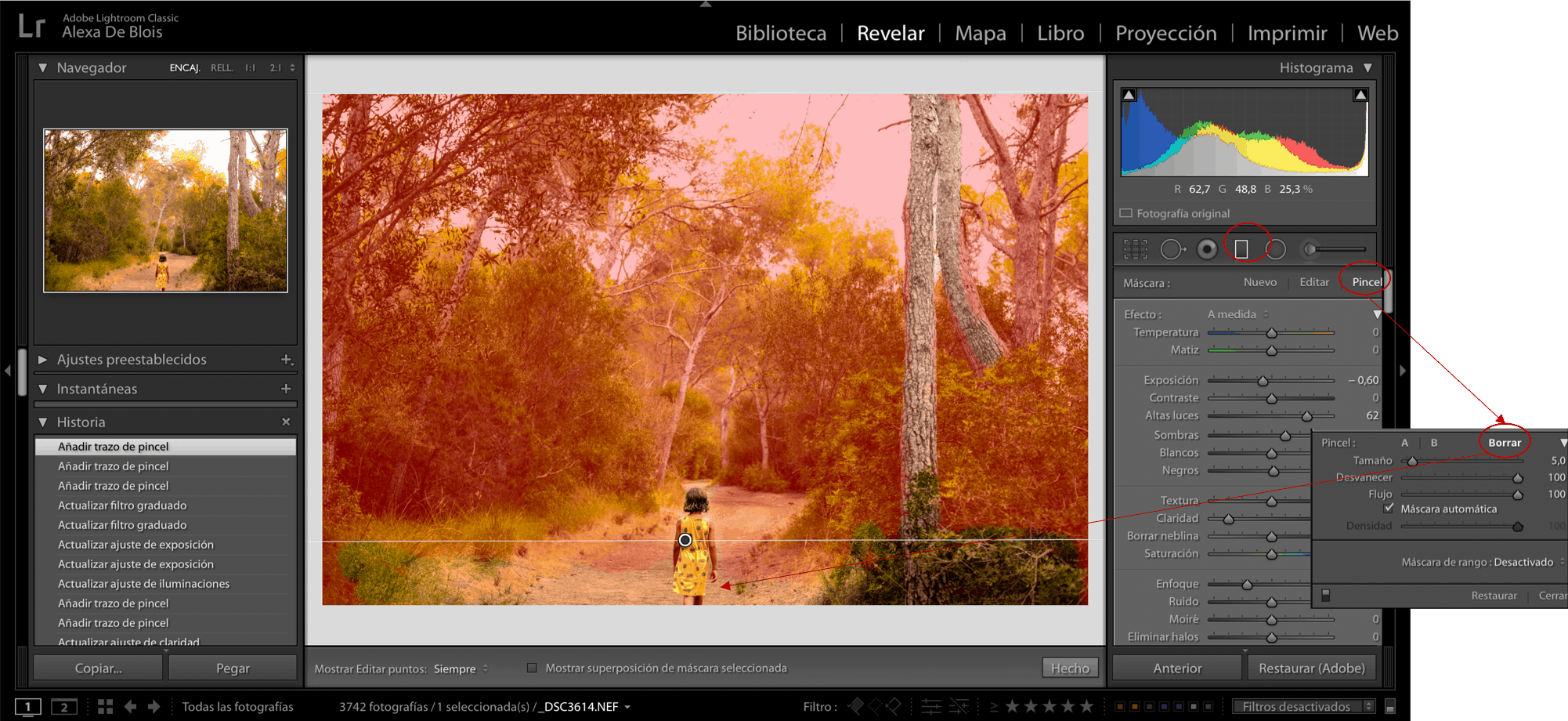
Task: Adjust the Exposición slider
Action: coord(1263,381)
